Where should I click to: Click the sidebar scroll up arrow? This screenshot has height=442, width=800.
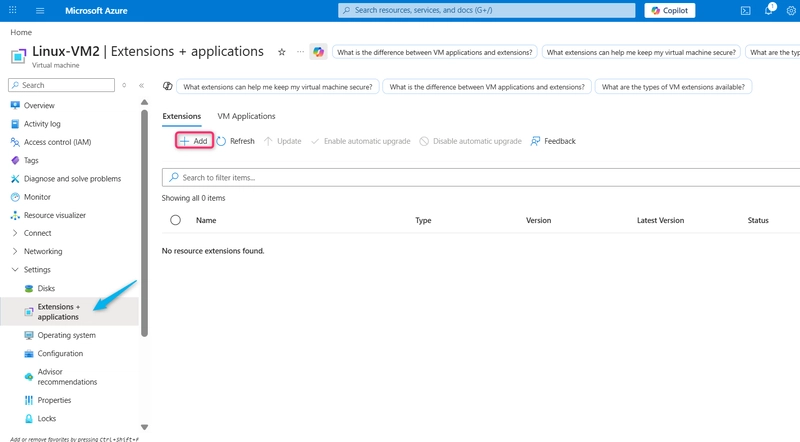coord(144,103)
